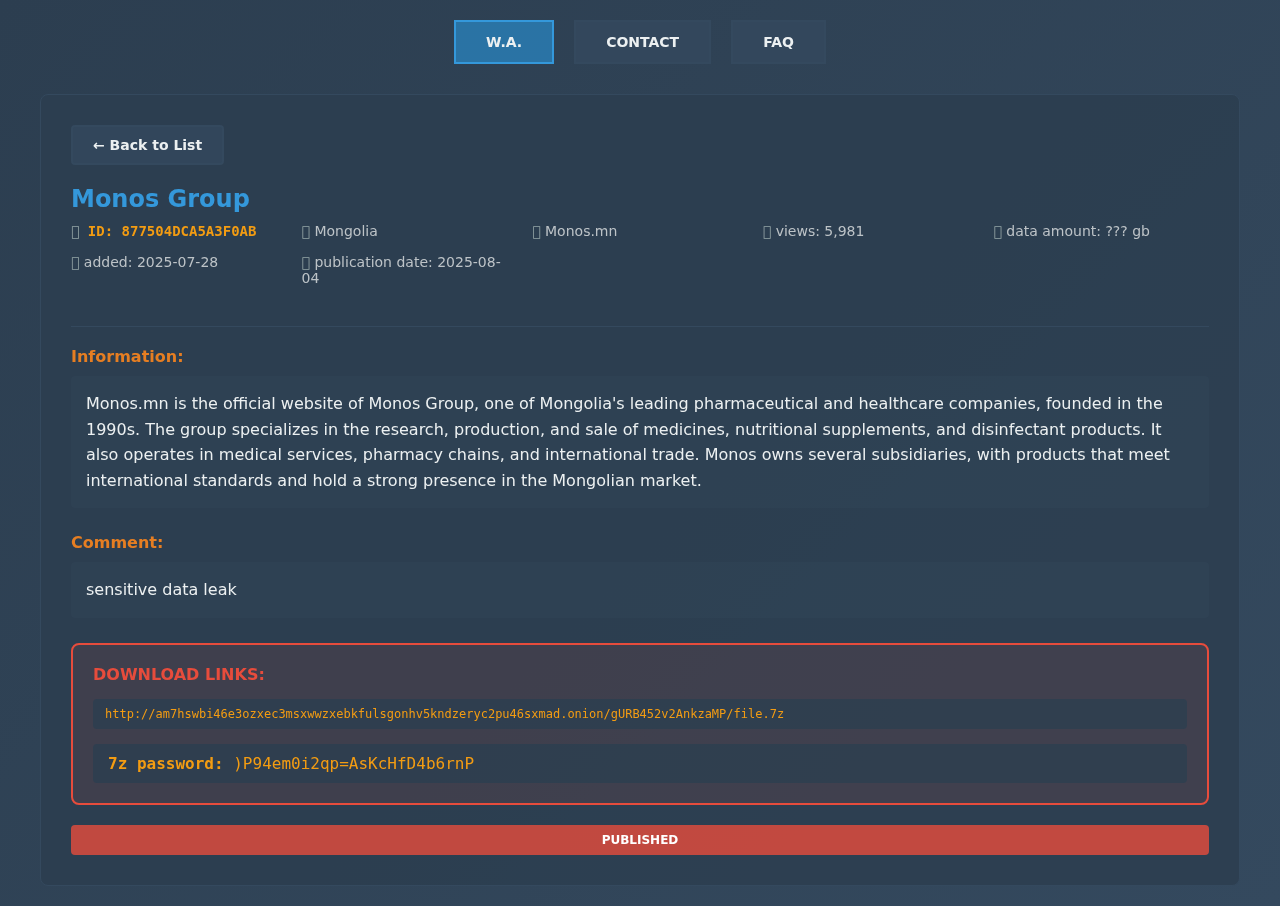Click the 7z password field
Image resolution: width=1280 pixels, height=906 pixels.
(x=640, y=764)
